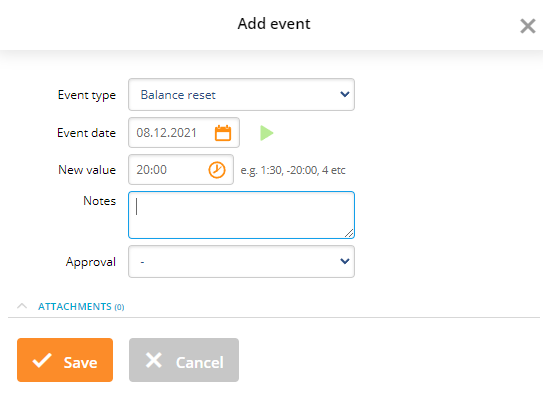This screenshot has height=398, width=543.
Task: Open the Event type dropdown
Action: coord(241,95)
